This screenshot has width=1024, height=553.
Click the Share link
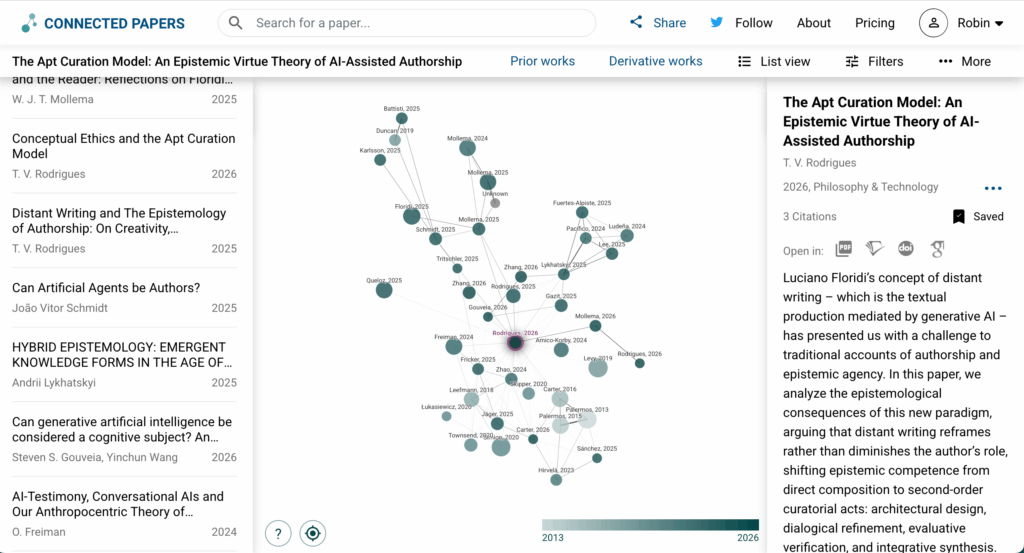658,23
